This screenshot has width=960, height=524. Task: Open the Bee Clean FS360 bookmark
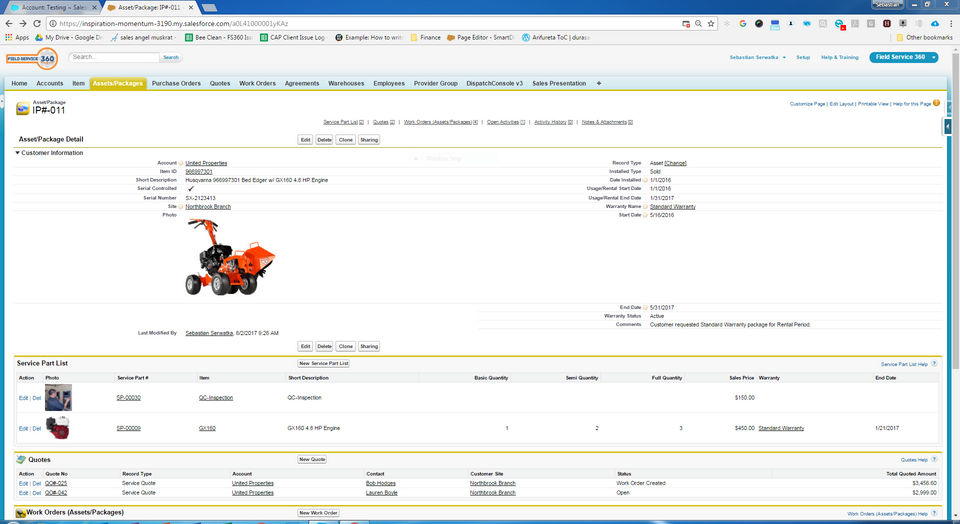[x=218, y=37]
